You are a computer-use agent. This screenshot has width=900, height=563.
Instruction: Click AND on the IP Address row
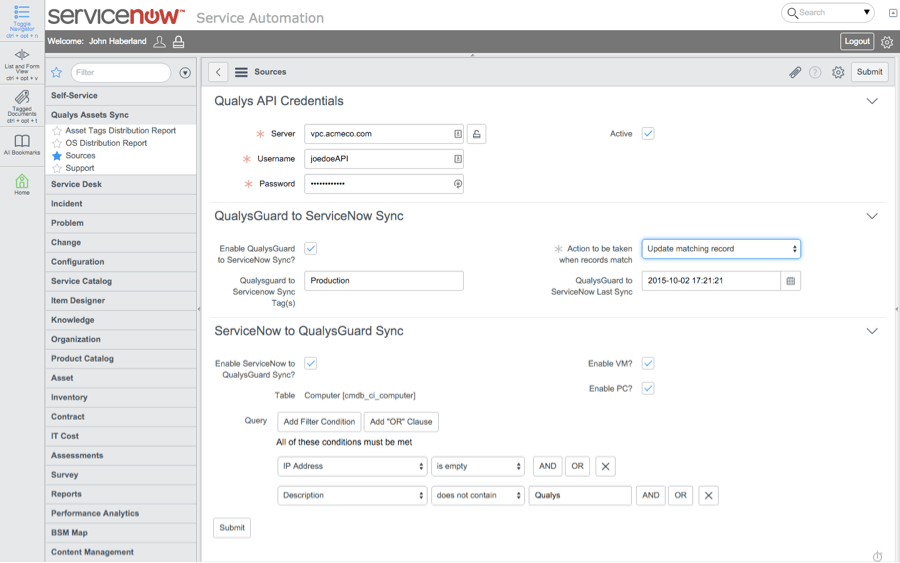(x=548, y=466)
